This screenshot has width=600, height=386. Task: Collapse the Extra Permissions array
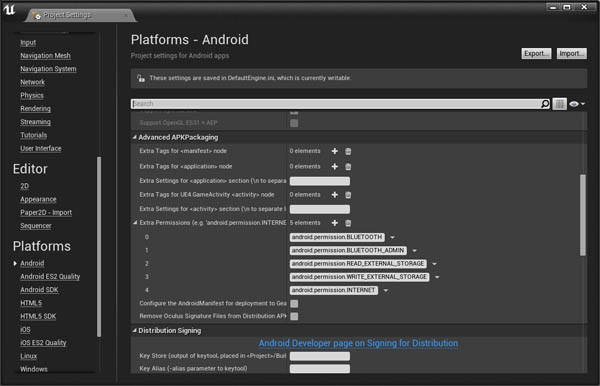click(135, 222)
